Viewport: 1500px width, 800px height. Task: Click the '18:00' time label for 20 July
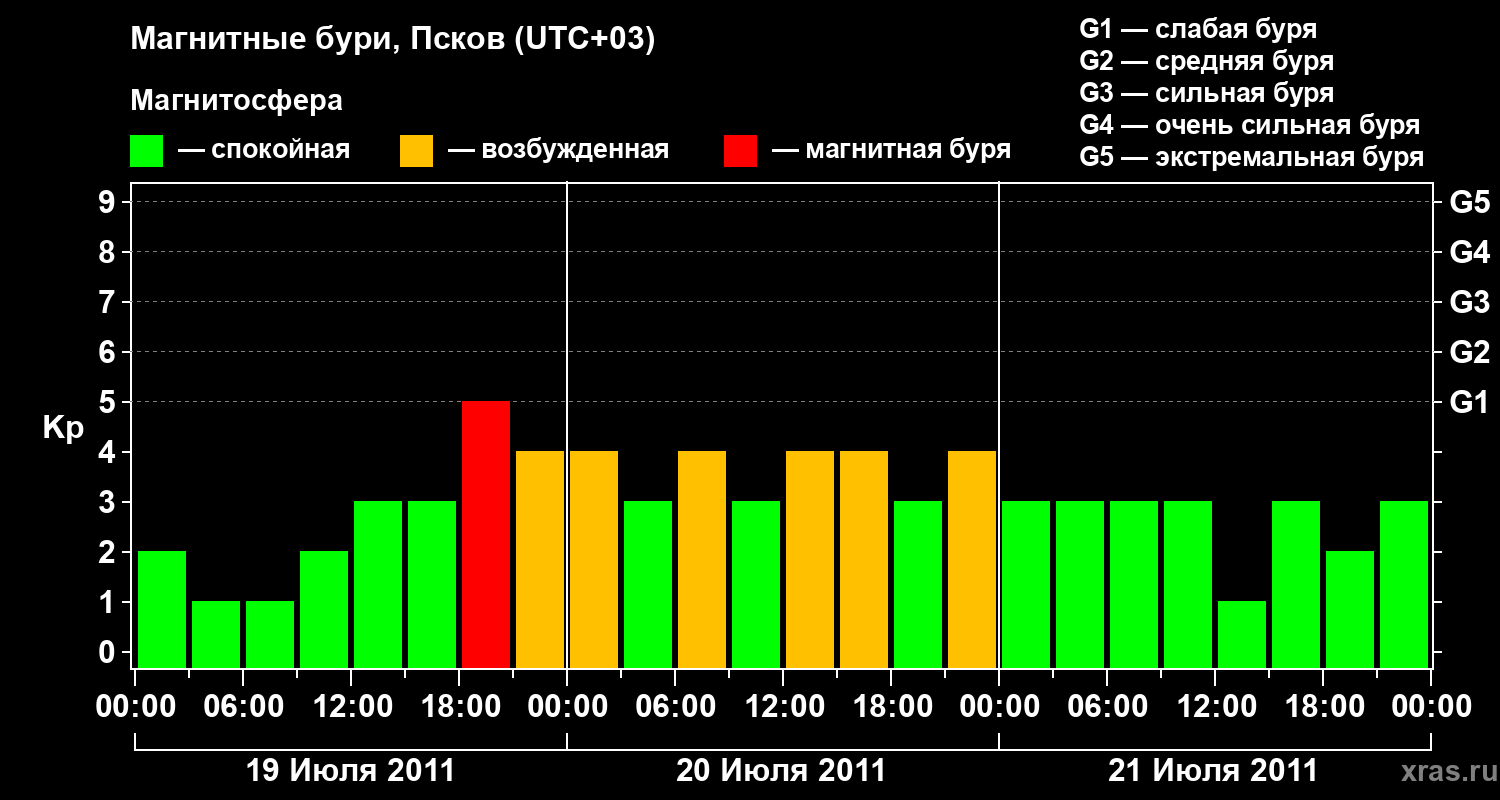(x=891, y=707)
